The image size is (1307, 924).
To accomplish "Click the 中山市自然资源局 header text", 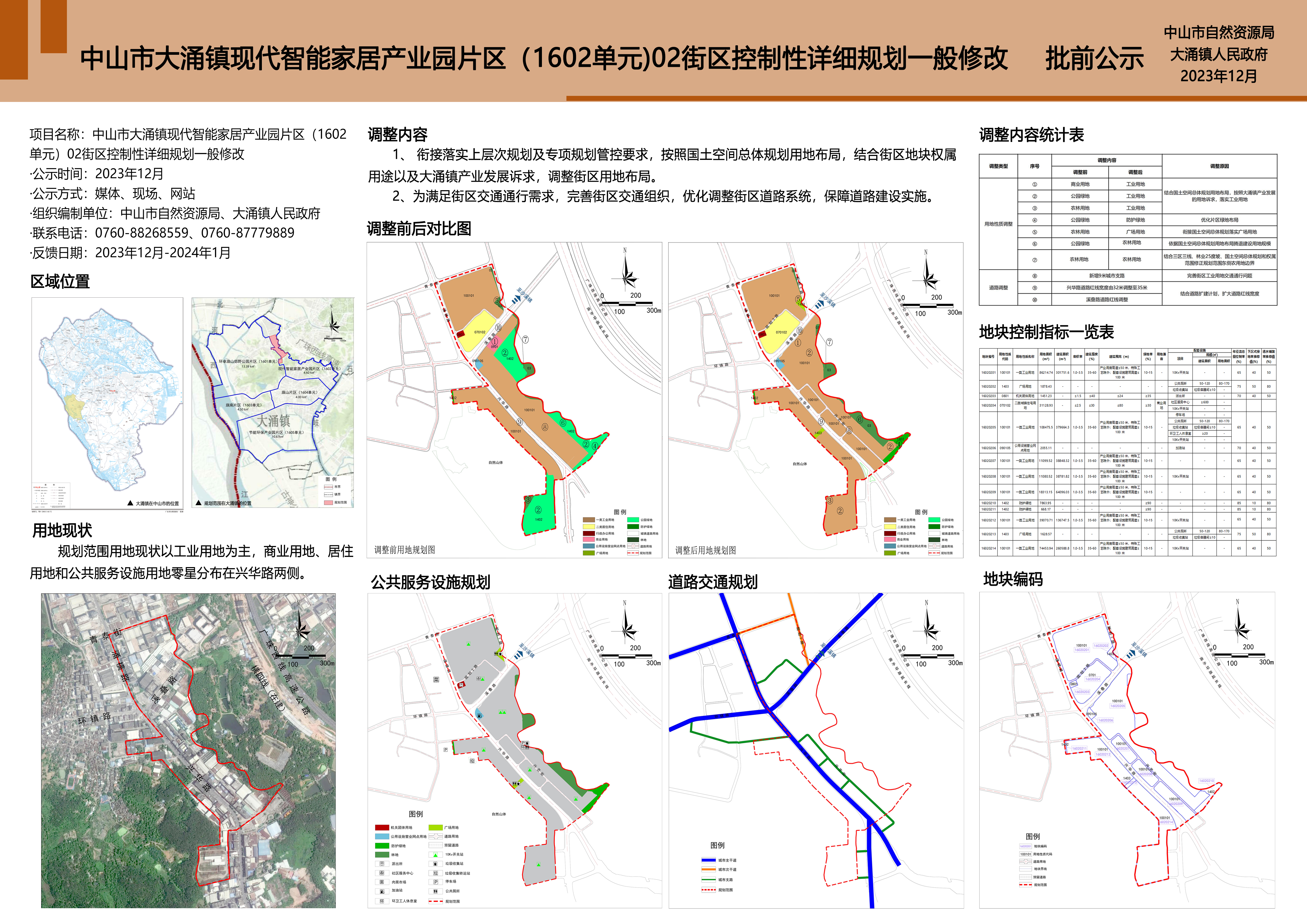I will pos(1219,32).
